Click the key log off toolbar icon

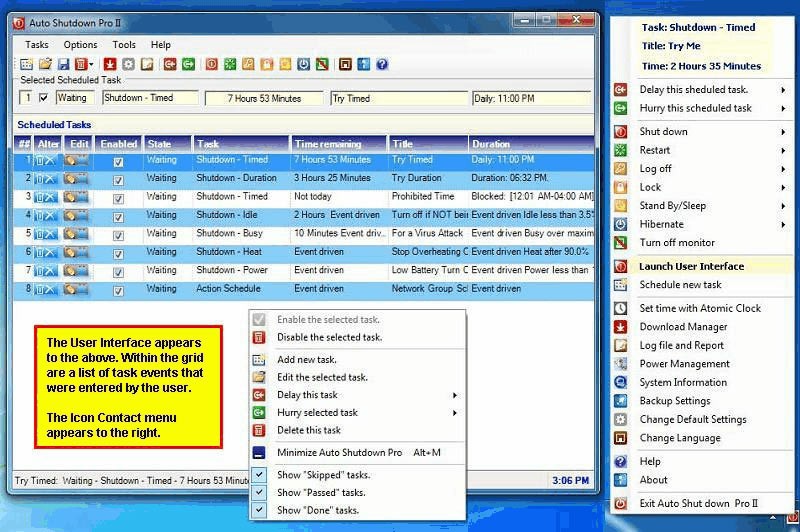tap(248, 64)
